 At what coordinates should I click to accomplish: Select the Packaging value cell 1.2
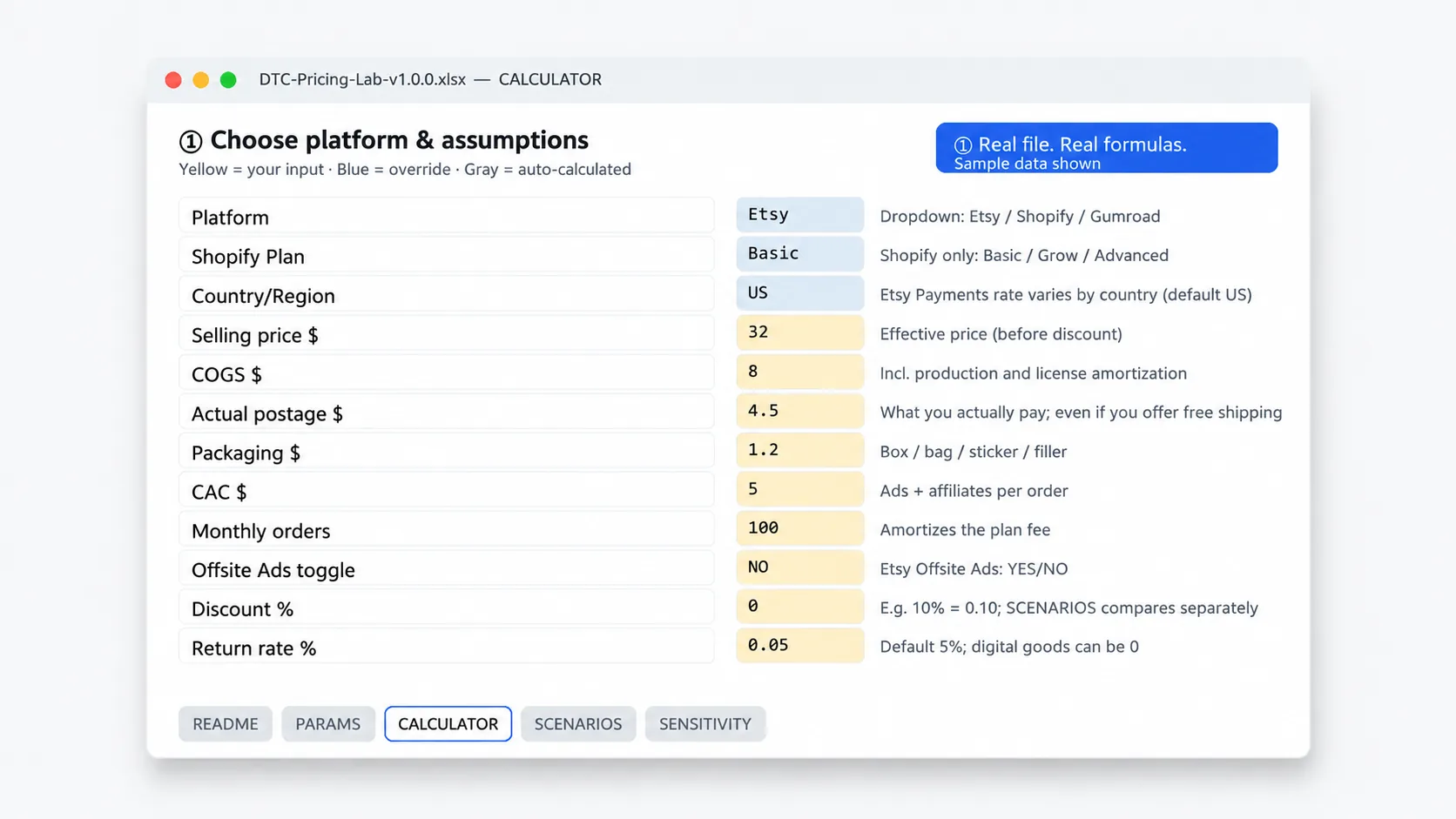coord(799,450)
